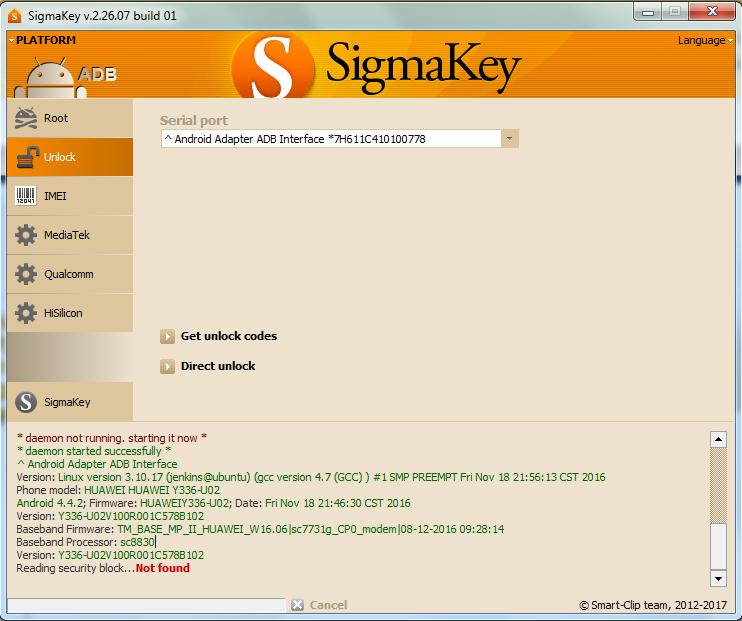Click the log scrollbar up arrow
This screenshot has width=742, height=621.
pyautogui.click(x=718, y=439)
